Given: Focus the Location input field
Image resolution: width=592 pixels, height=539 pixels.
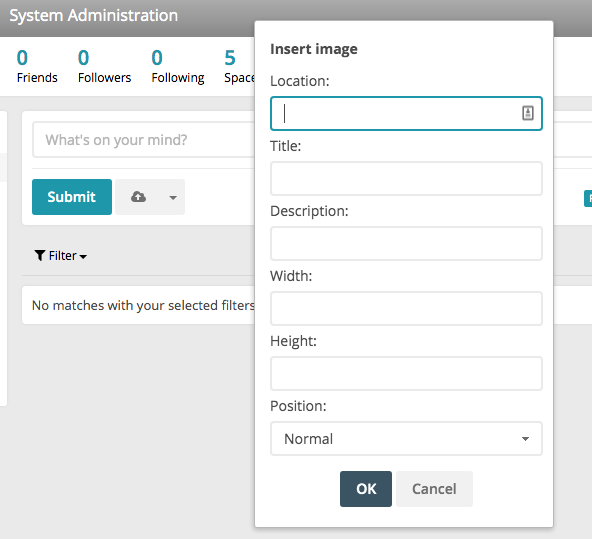Looking at the screenshot, I should [406, 113].
